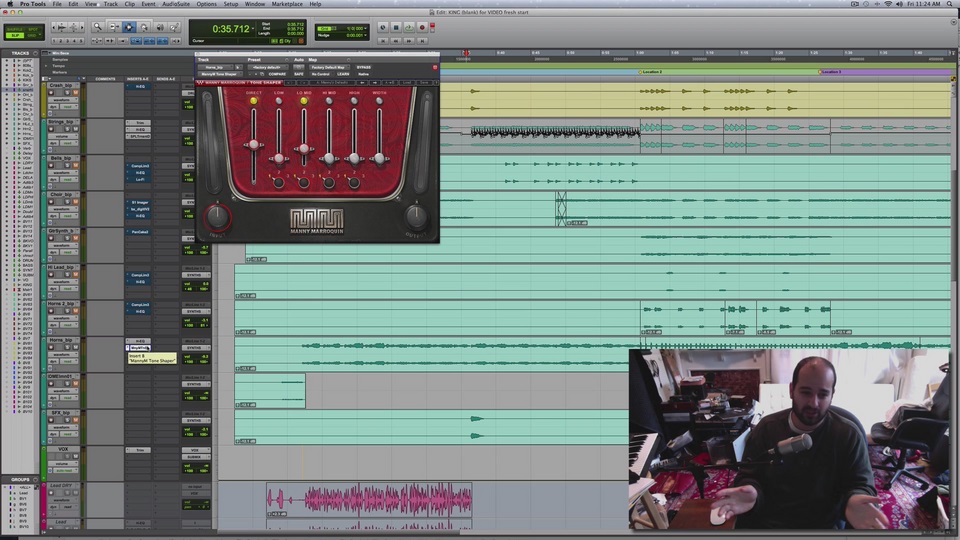Image resolution: width=960 pixels, height=540 pixels.
Task: Click the plugin INPUT knob
Action: coord(217,217)
